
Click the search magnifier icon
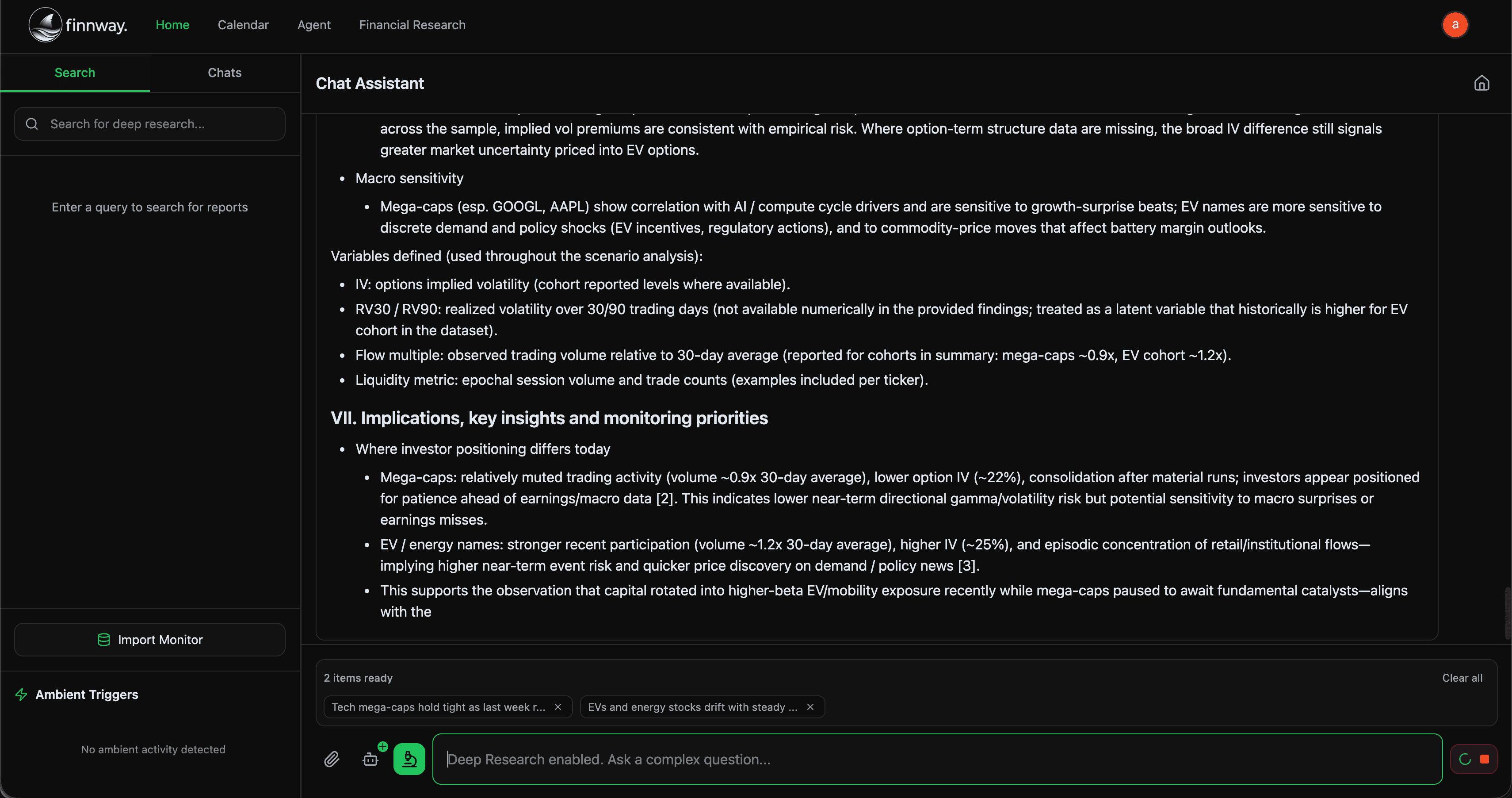tap(32, 124)
